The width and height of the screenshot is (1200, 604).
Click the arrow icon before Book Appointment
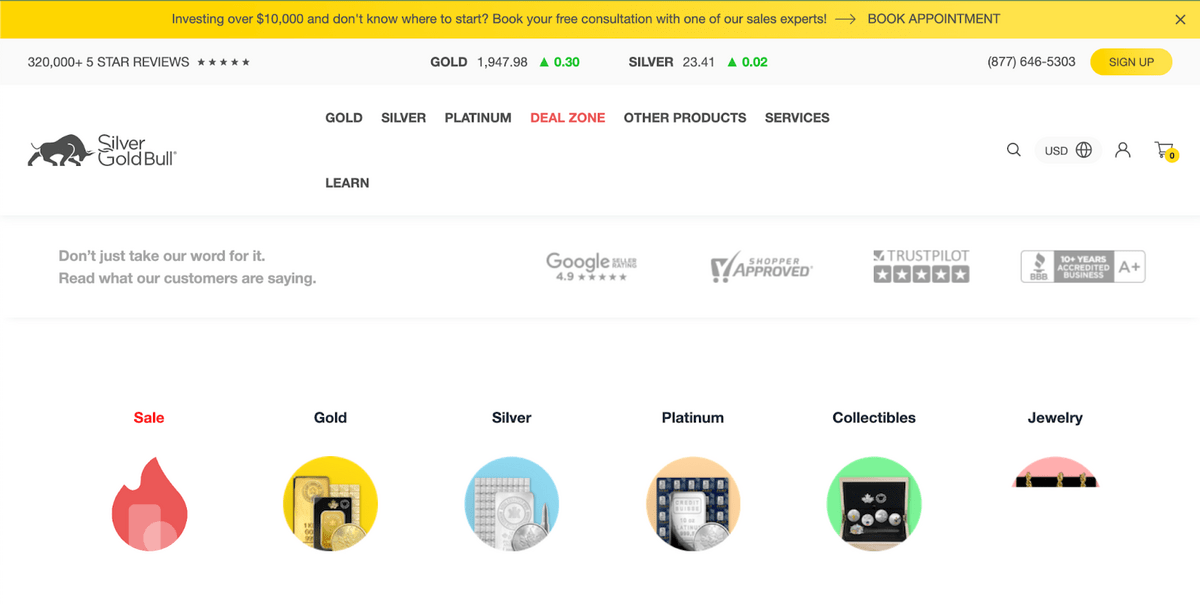[845, 19]
